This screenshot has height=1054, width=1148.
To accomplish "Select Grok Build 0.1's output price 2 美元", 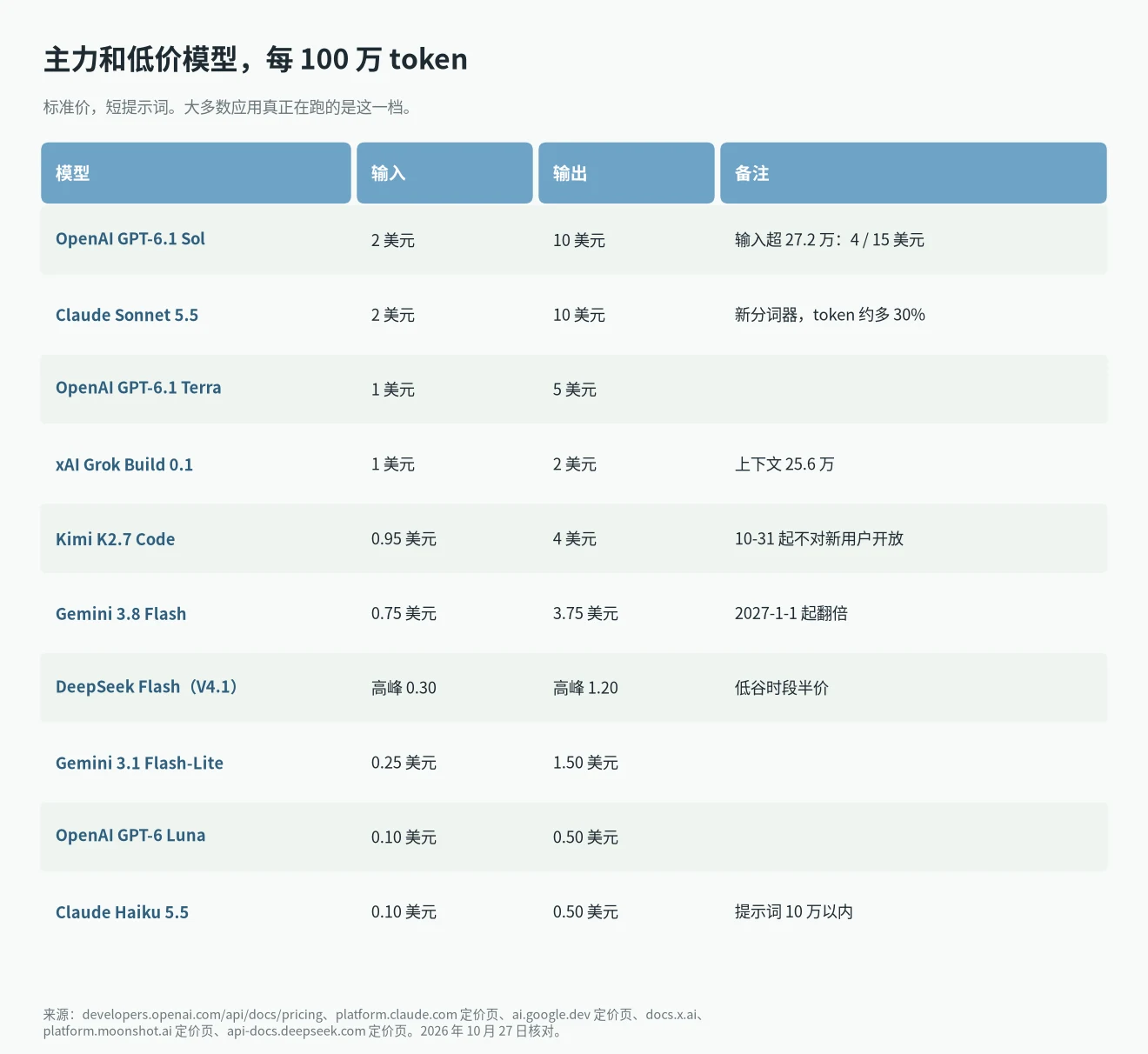I will [575, 464].
